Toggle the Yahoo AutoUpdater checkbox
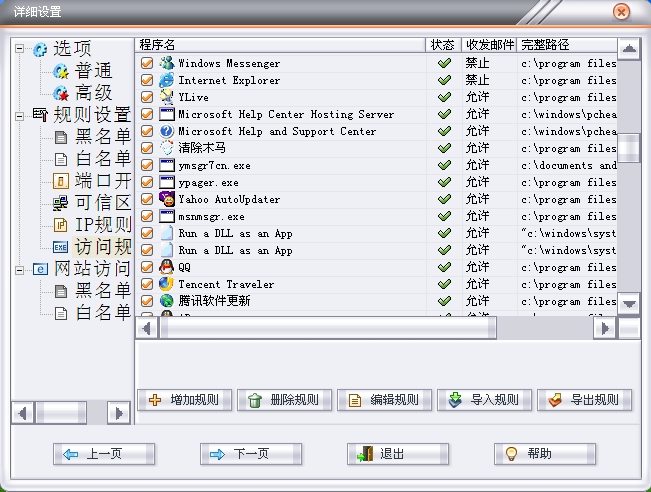 tap(147, 199)
